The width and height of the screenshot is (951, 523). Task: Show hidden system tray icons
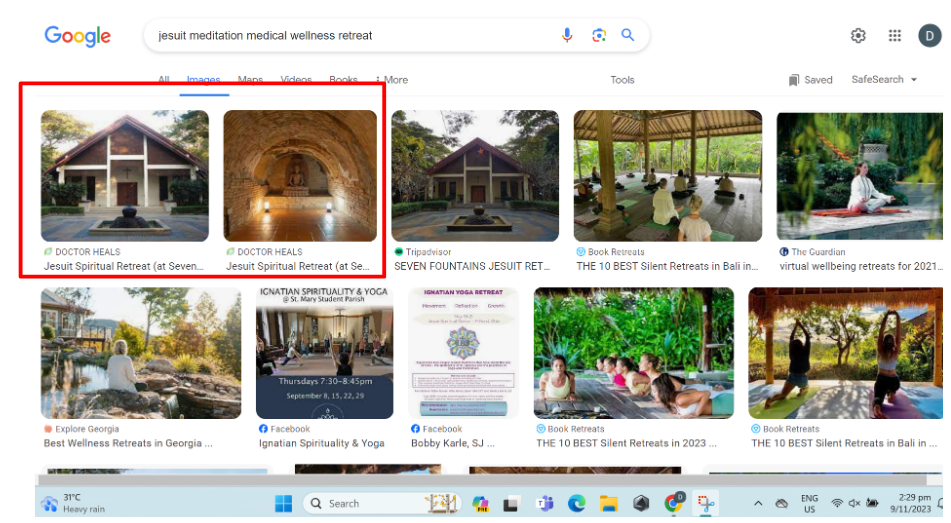click(757, 503)
